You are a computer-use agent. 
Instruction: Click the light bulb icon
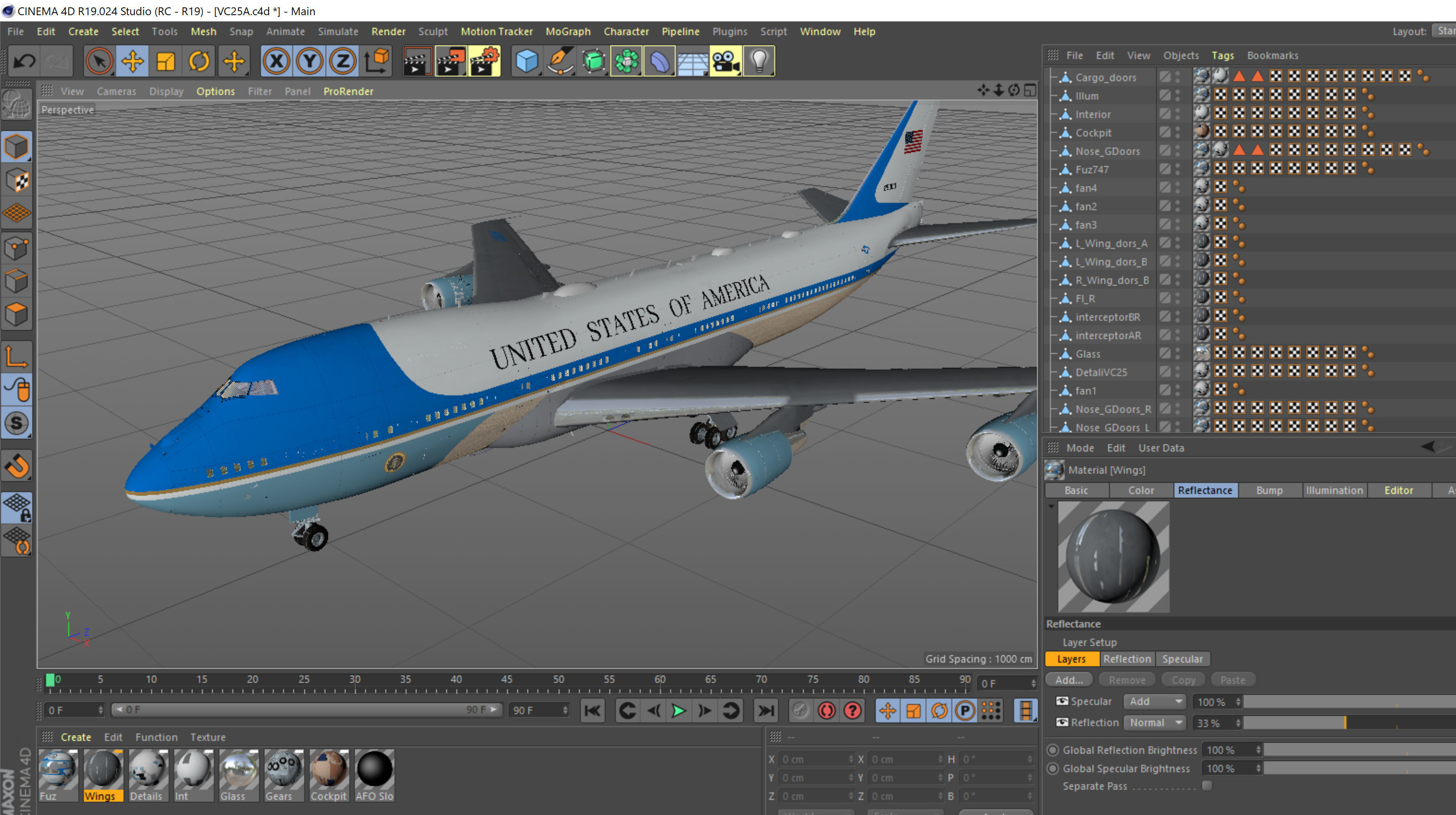click(759, 61)
